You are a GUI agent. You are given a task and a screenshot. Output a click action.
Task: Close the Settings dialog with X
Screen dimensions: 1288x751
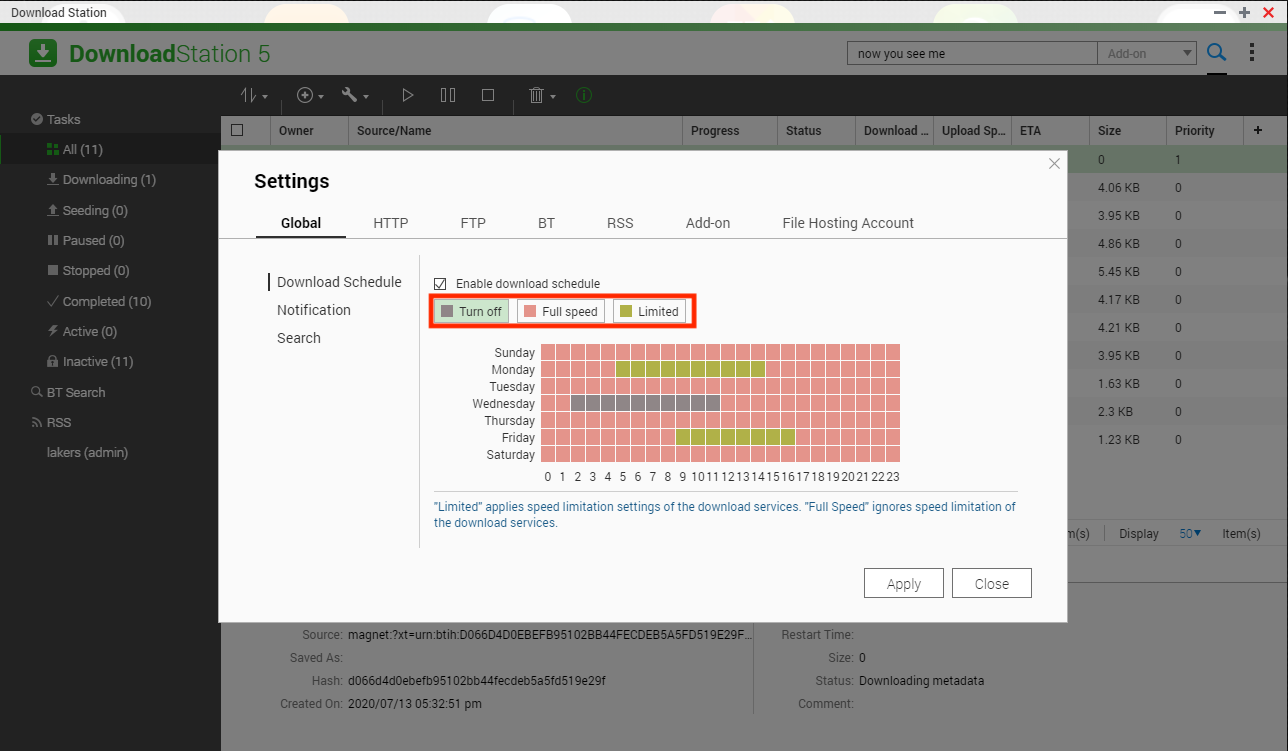1054,164
